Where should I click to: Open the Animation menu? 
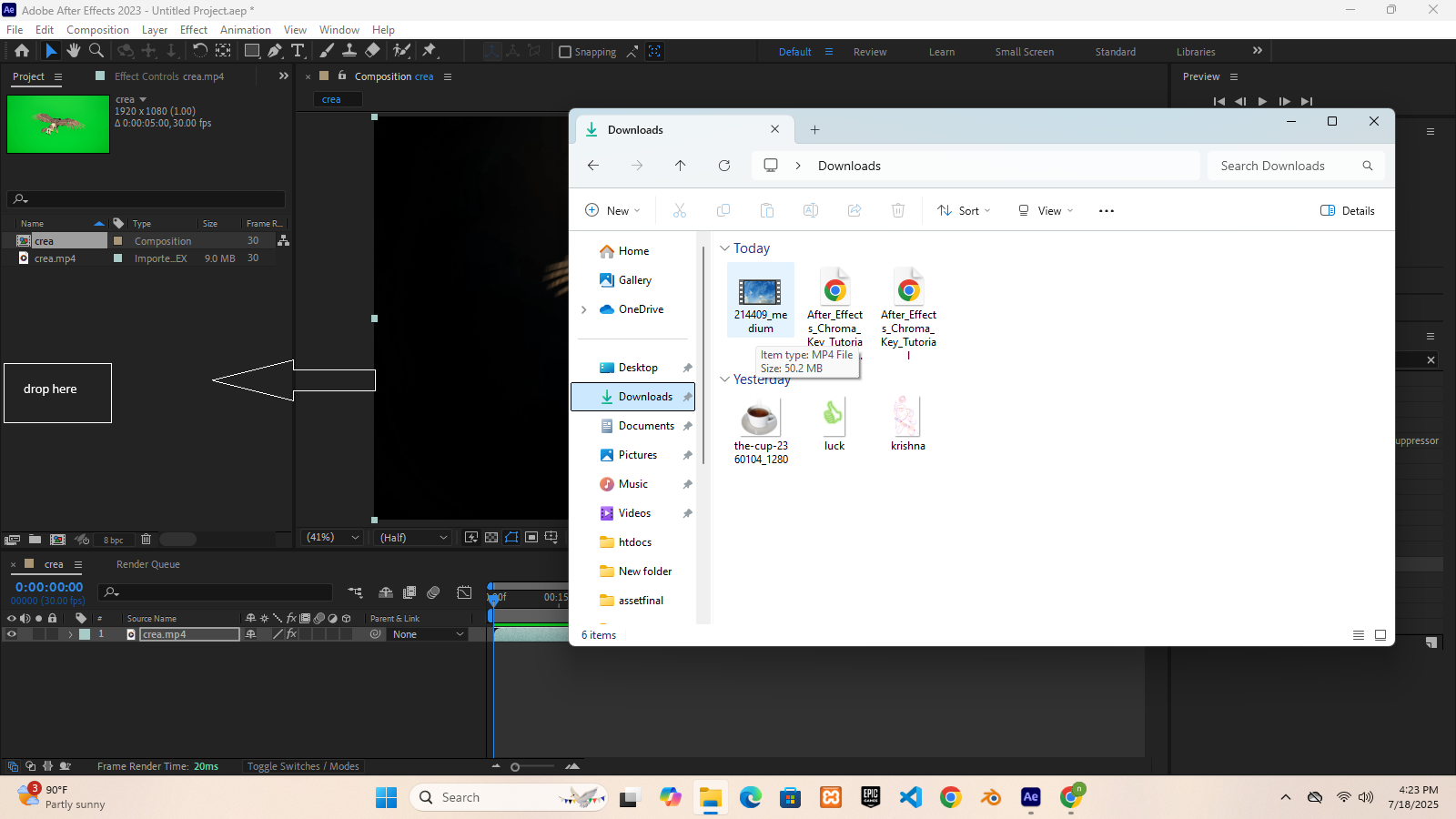coord(245,30)
